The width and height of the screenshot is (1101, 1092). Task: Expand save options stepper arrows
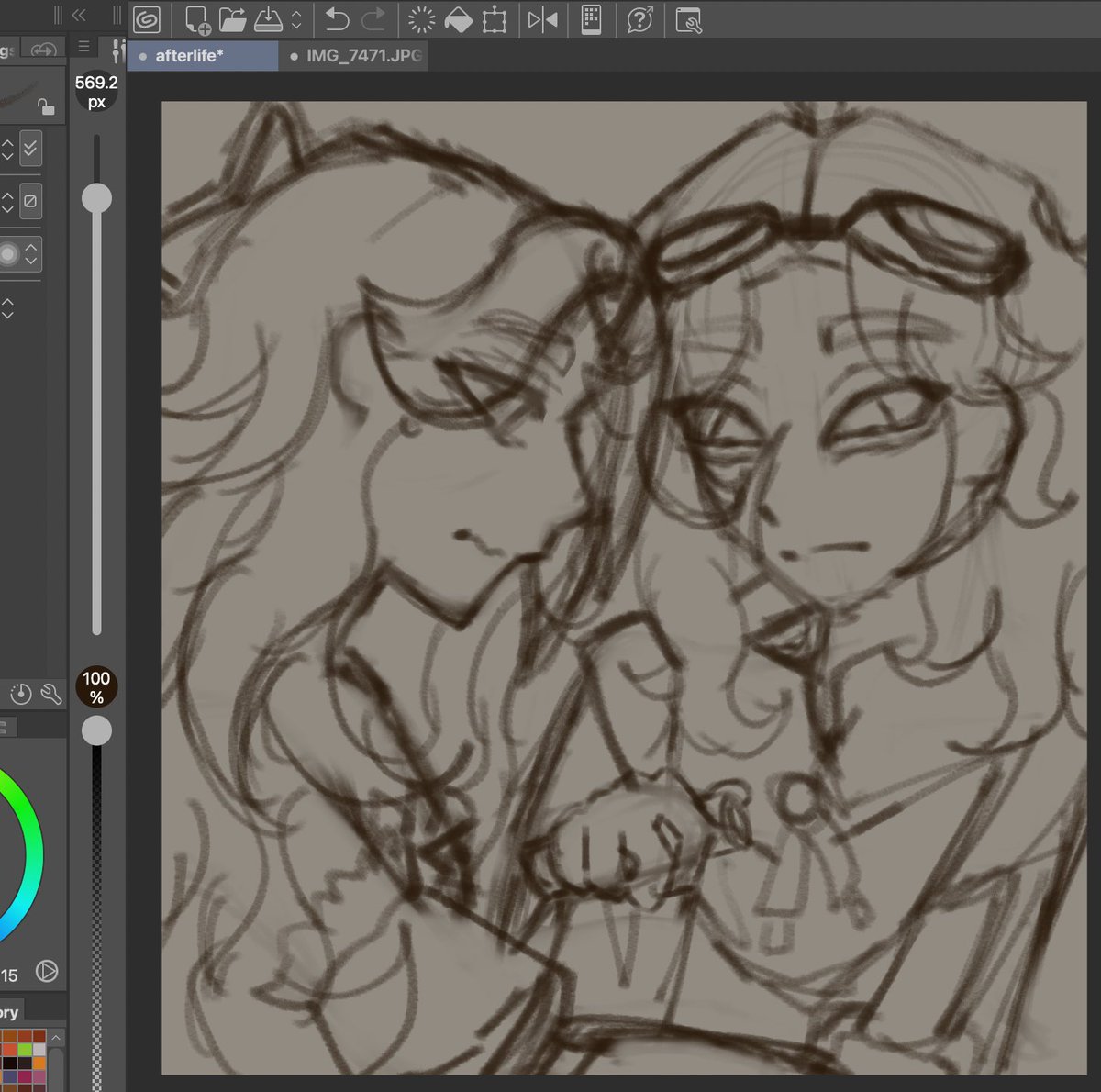pos(296,19)
